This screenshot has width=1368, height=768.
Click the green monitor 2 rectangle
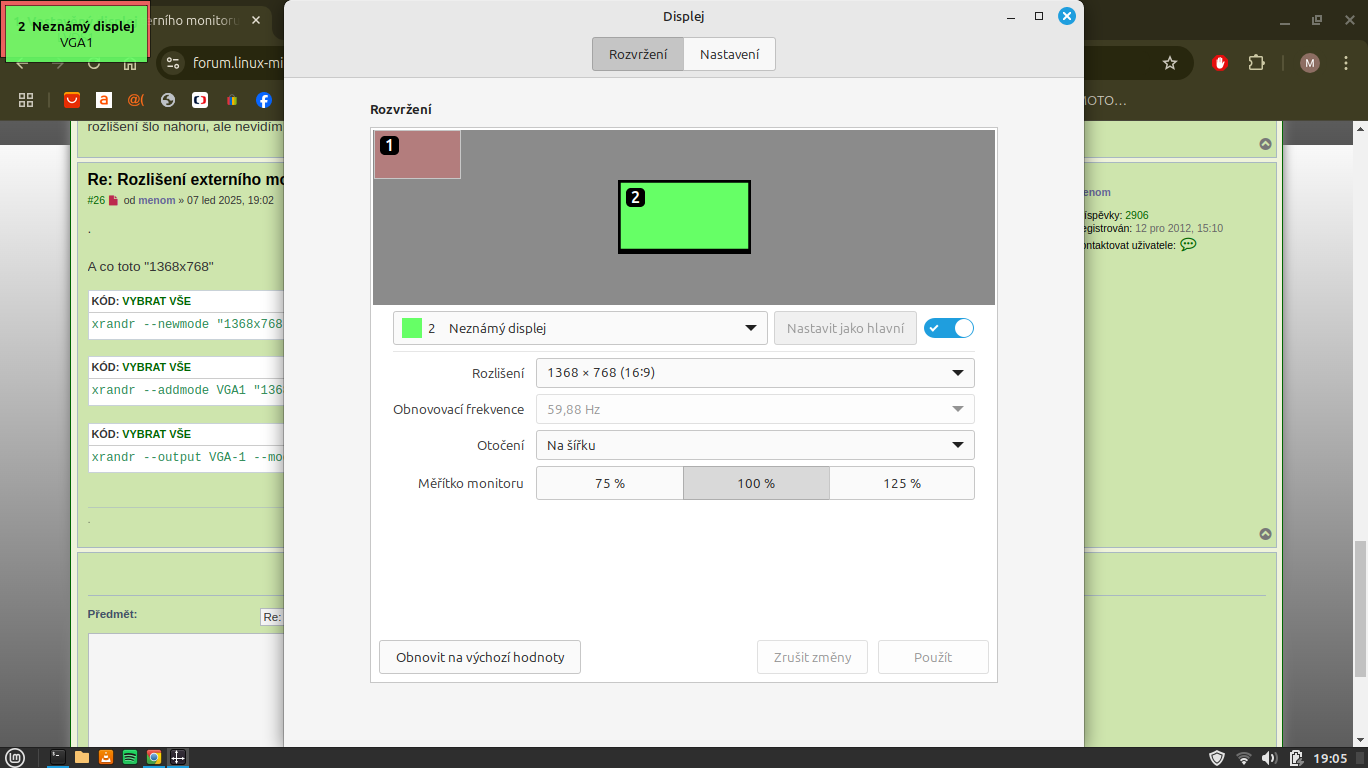tap(684, 217)
